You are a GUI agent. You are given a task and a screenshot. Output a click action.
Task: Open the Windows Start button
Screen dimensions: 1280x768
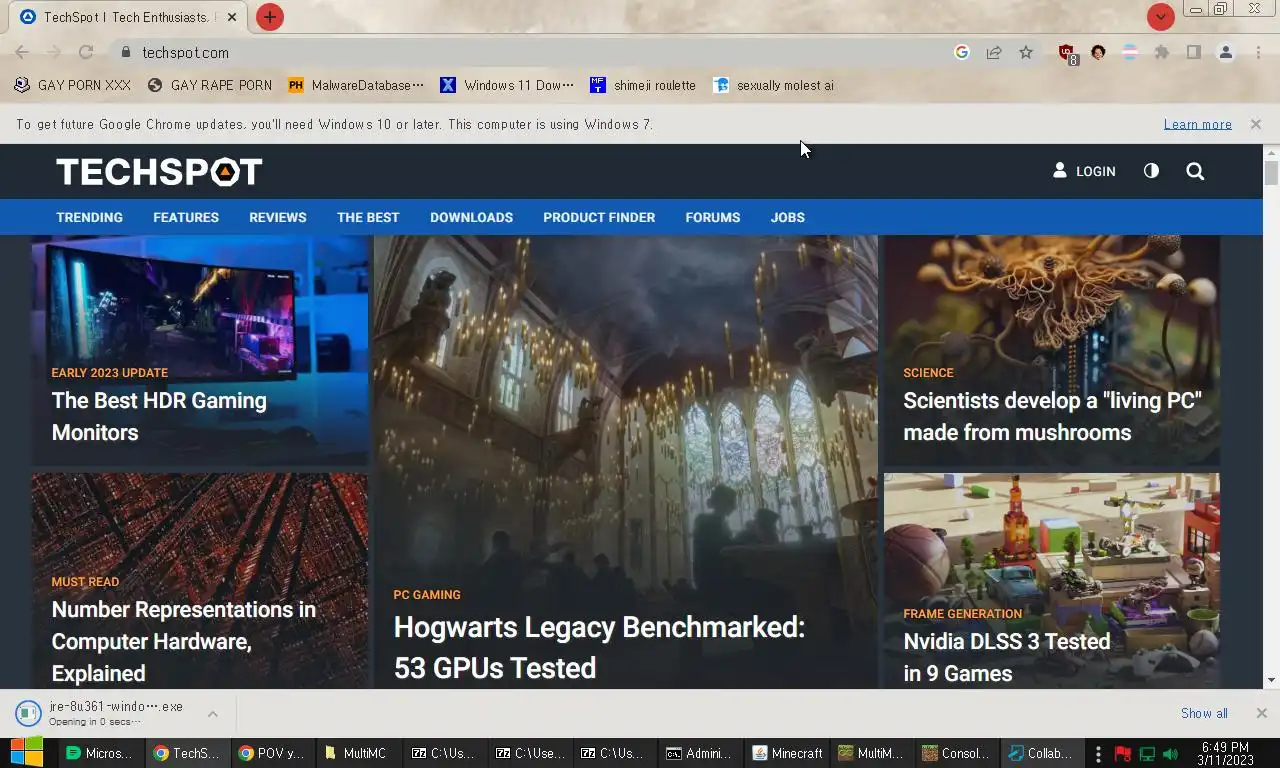coord(26,753)
